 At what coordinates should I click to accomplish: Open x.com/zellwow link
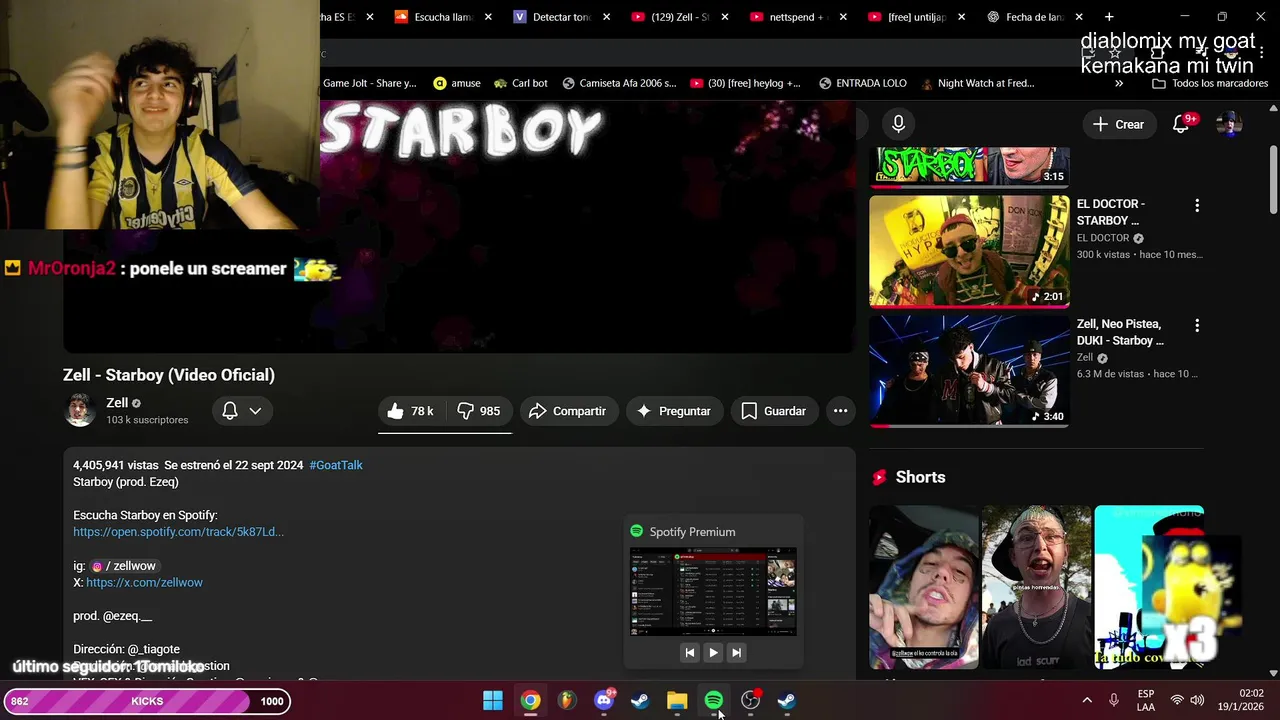pos(144,582)
